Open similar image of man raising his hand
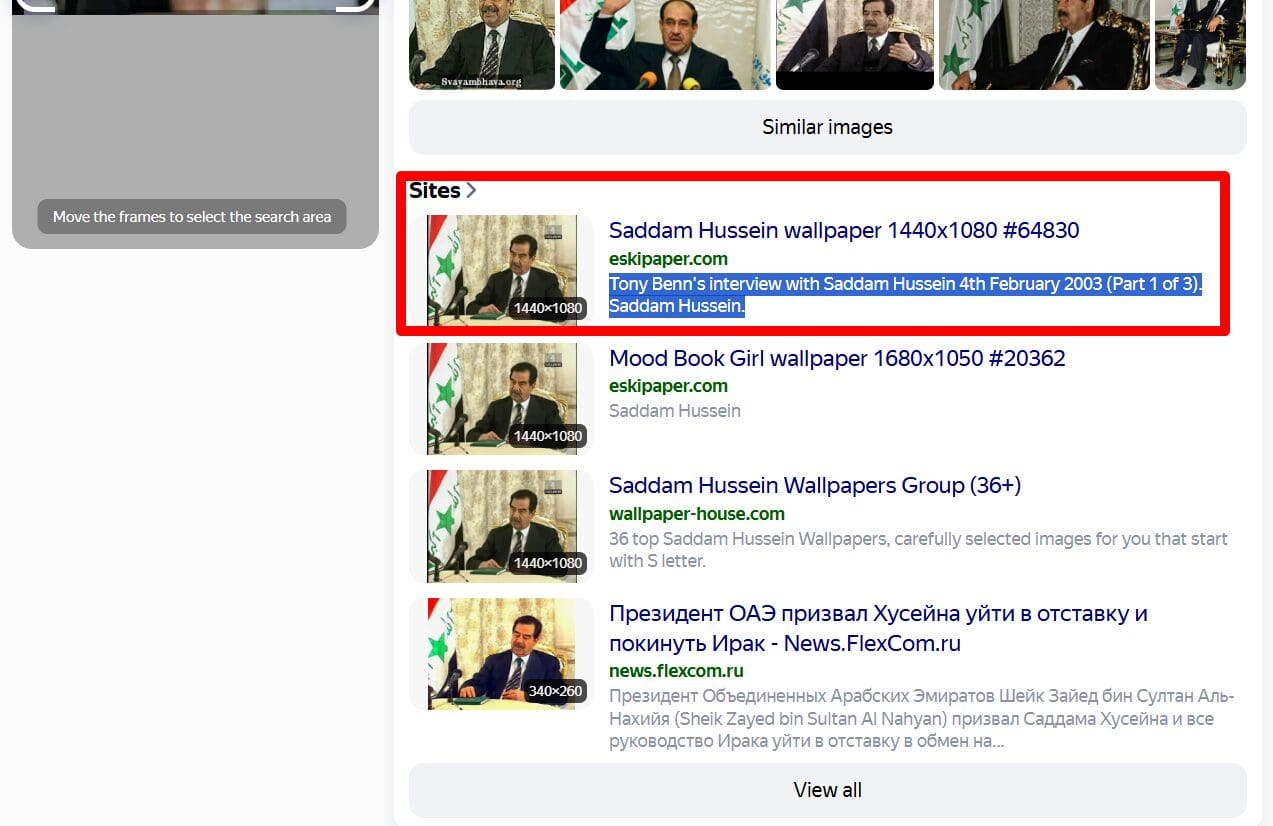1273x826 pixels. 665,45
